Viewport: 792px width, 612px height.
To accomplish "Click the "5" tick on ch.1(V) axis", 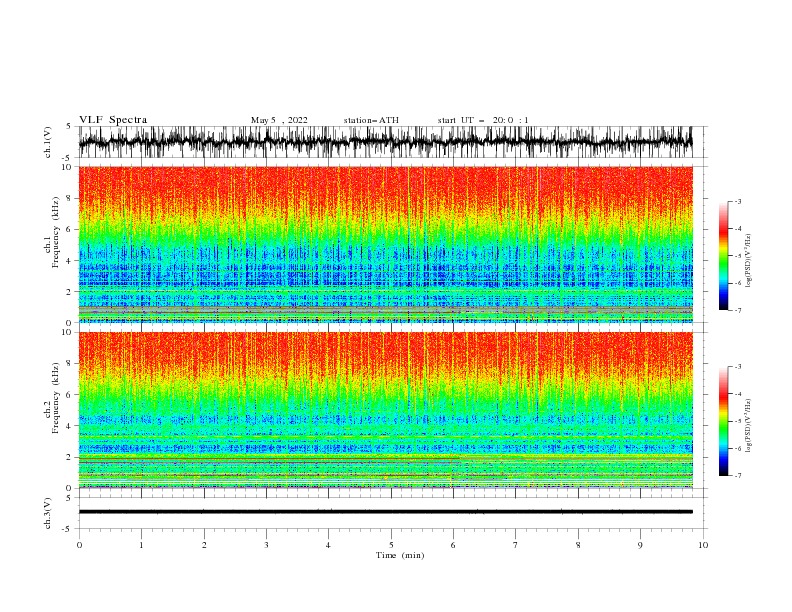I will pyautogui.click(x=69, y=127).
